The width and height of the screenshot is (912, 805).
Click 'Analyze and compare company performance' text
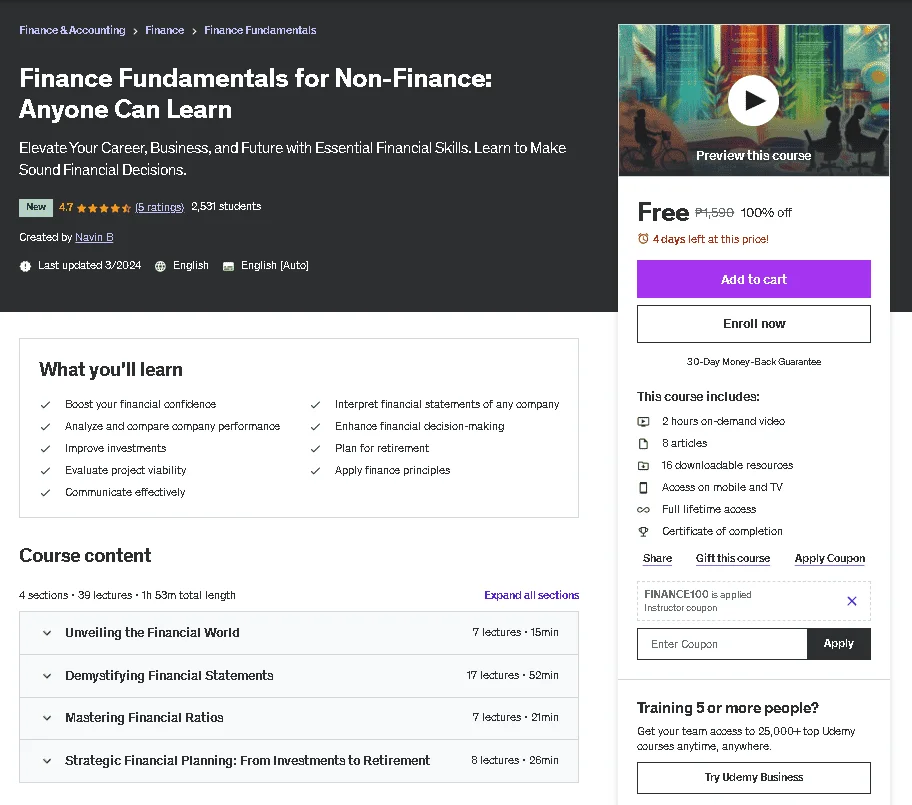[x=172, y=426]
